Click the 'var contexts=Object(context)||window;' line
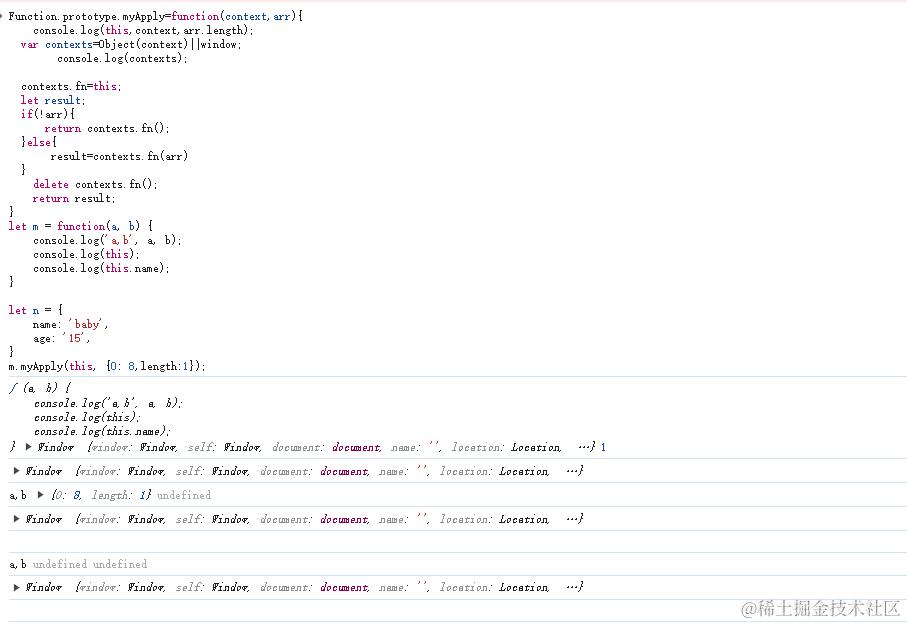Screen dimensions: 907x625 click(131, 44)
